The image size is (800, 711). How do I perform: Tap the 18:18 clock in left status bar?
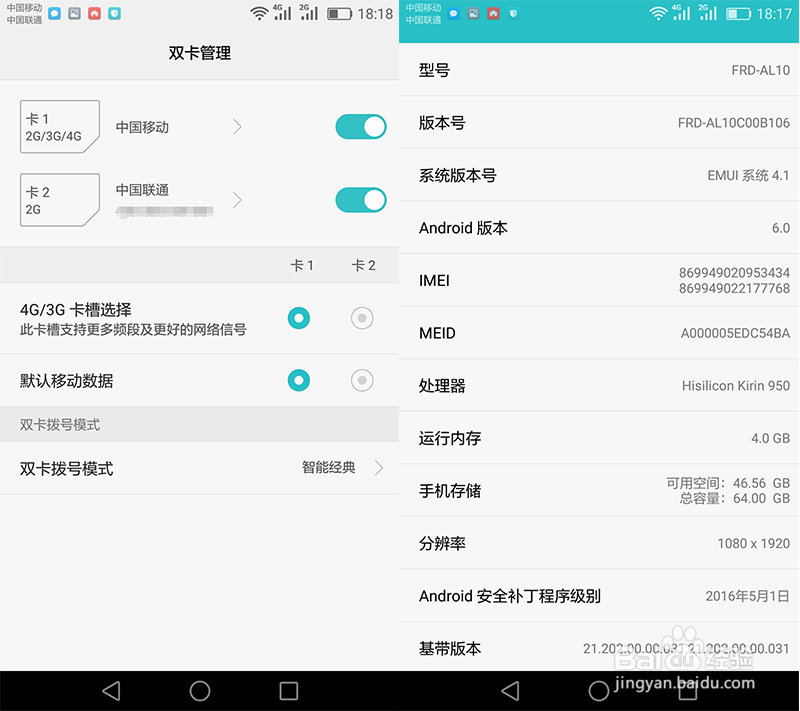pyautogui.click(x=375, y=14)
